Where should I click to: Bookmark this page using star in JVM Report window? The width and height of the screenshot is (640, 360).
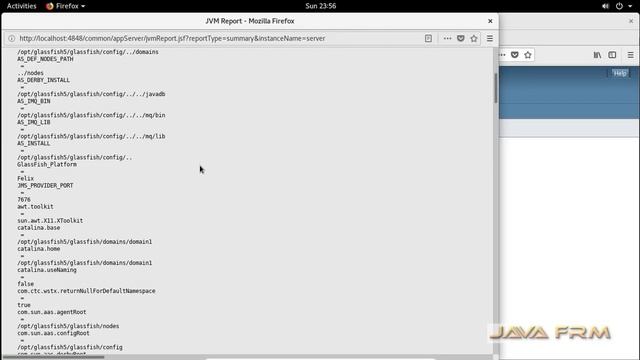473,38
